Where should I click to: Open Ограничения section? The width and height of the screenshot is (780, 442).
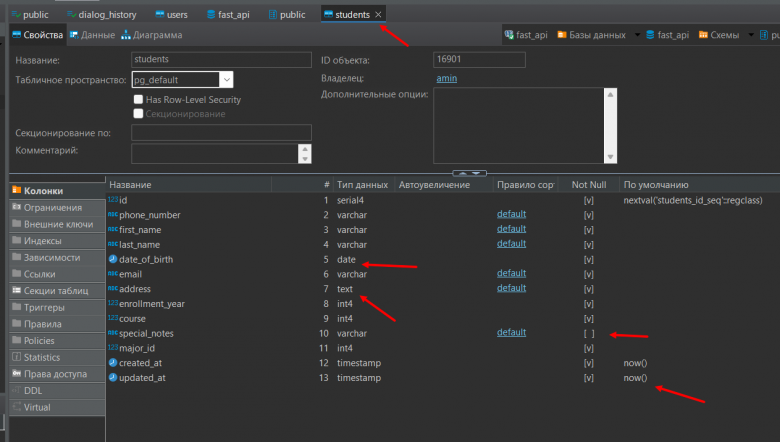tap(57, 208)
